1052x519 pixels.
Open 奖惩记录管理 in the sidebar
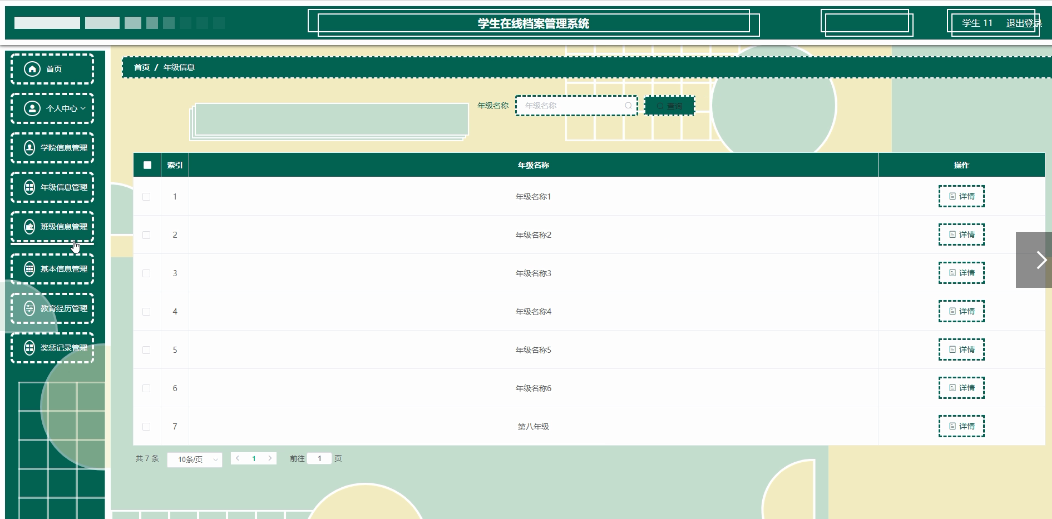[52, 347]
